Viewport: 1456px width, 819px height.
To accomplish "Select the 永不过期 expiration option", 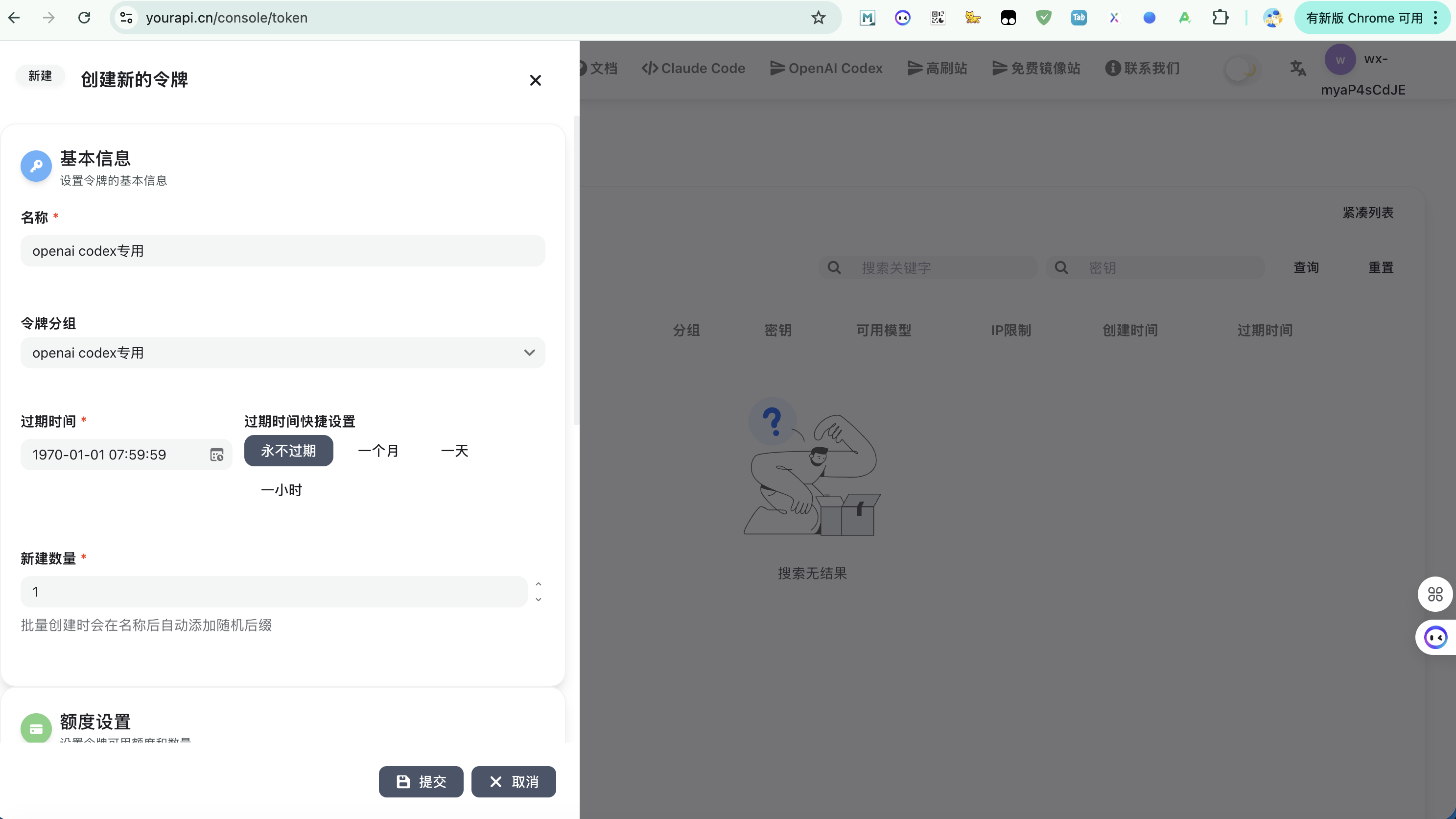I will (x=288, y=451).
